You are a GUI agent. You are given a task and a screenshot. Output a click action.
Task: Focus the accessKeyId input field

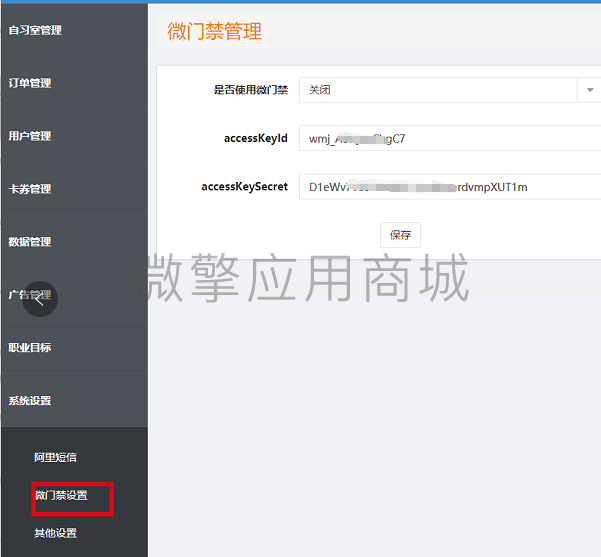450,138
